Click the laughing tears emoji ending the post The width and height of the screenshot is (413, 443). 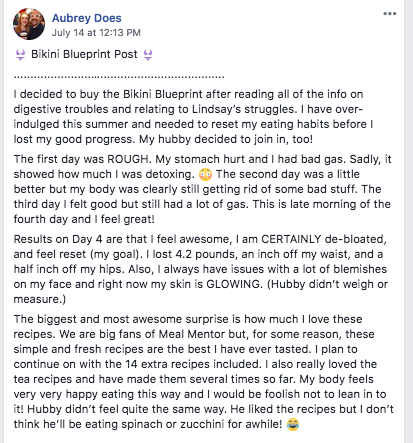(x=293, y=425)
